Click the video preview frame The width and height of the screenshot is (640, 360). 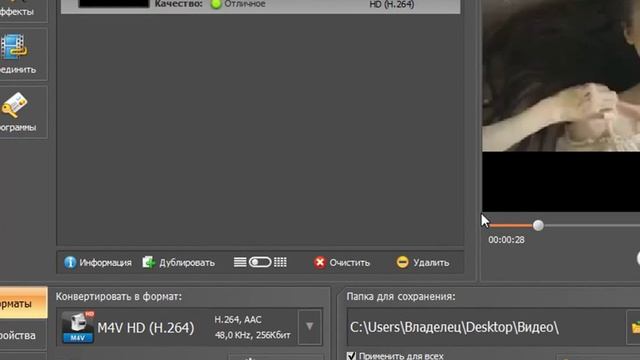click(x=561, y=106)
